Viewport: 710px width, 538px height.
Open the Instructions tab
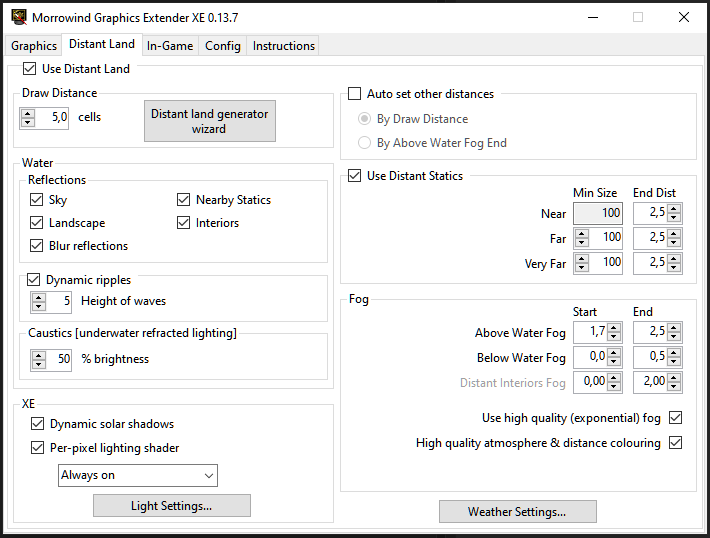tap(284, 46)
